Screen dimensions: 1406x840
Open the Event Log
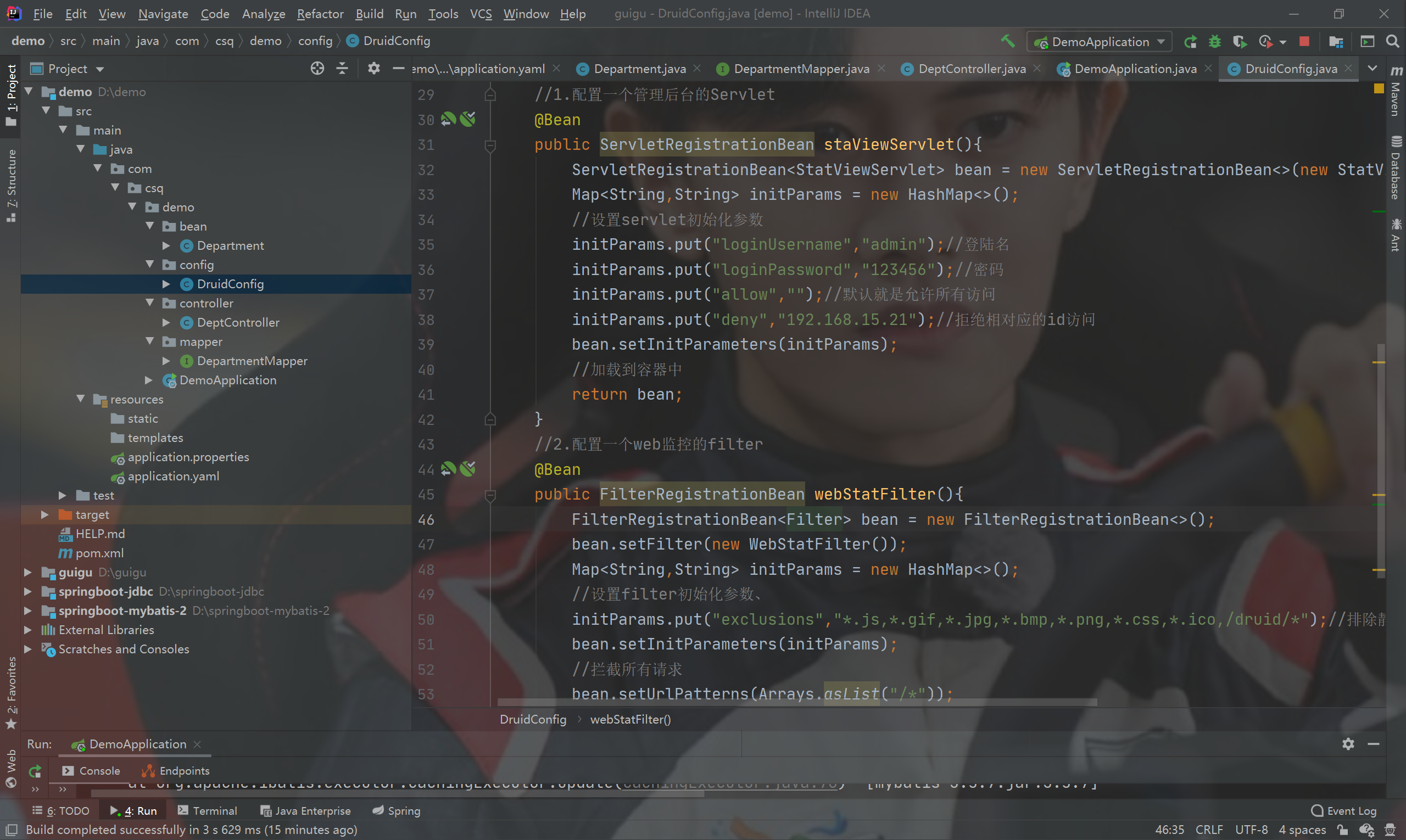coord(1344,810)
